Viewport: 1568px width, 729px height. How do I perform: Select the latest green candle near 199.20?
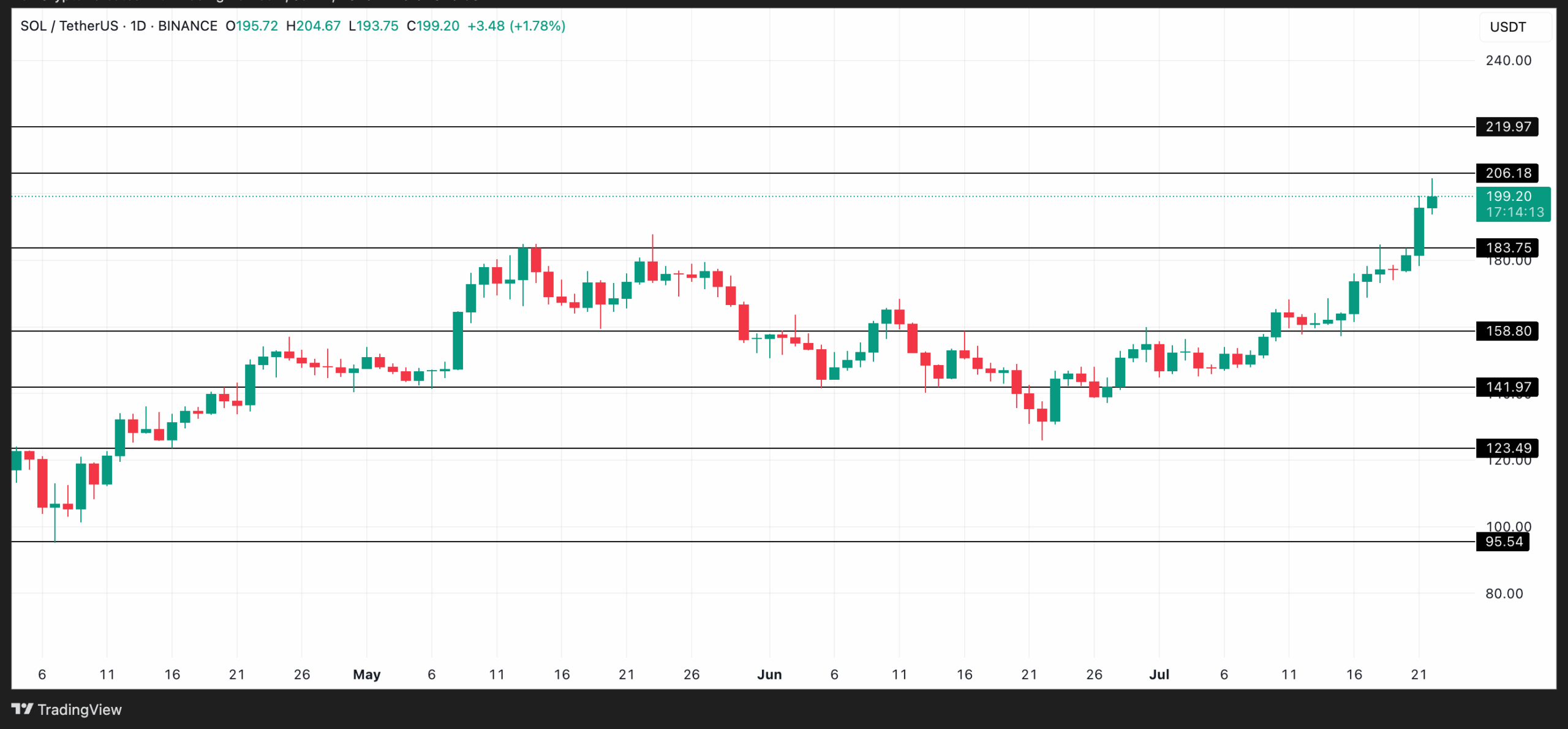tap(1432, 202)
